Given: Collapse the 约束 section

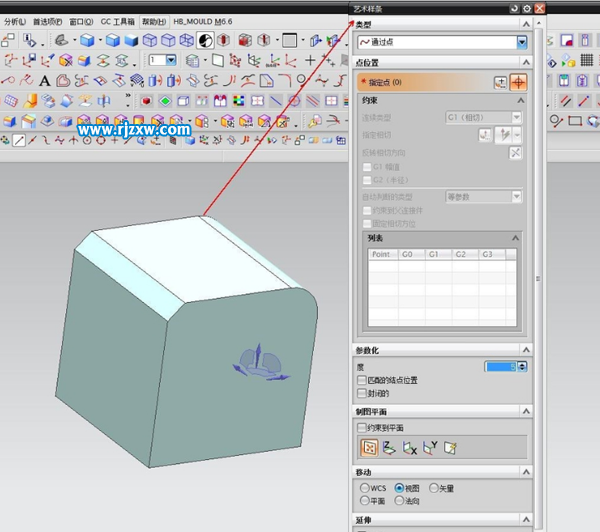Looking at the screenshot, I should pos(520,101).
